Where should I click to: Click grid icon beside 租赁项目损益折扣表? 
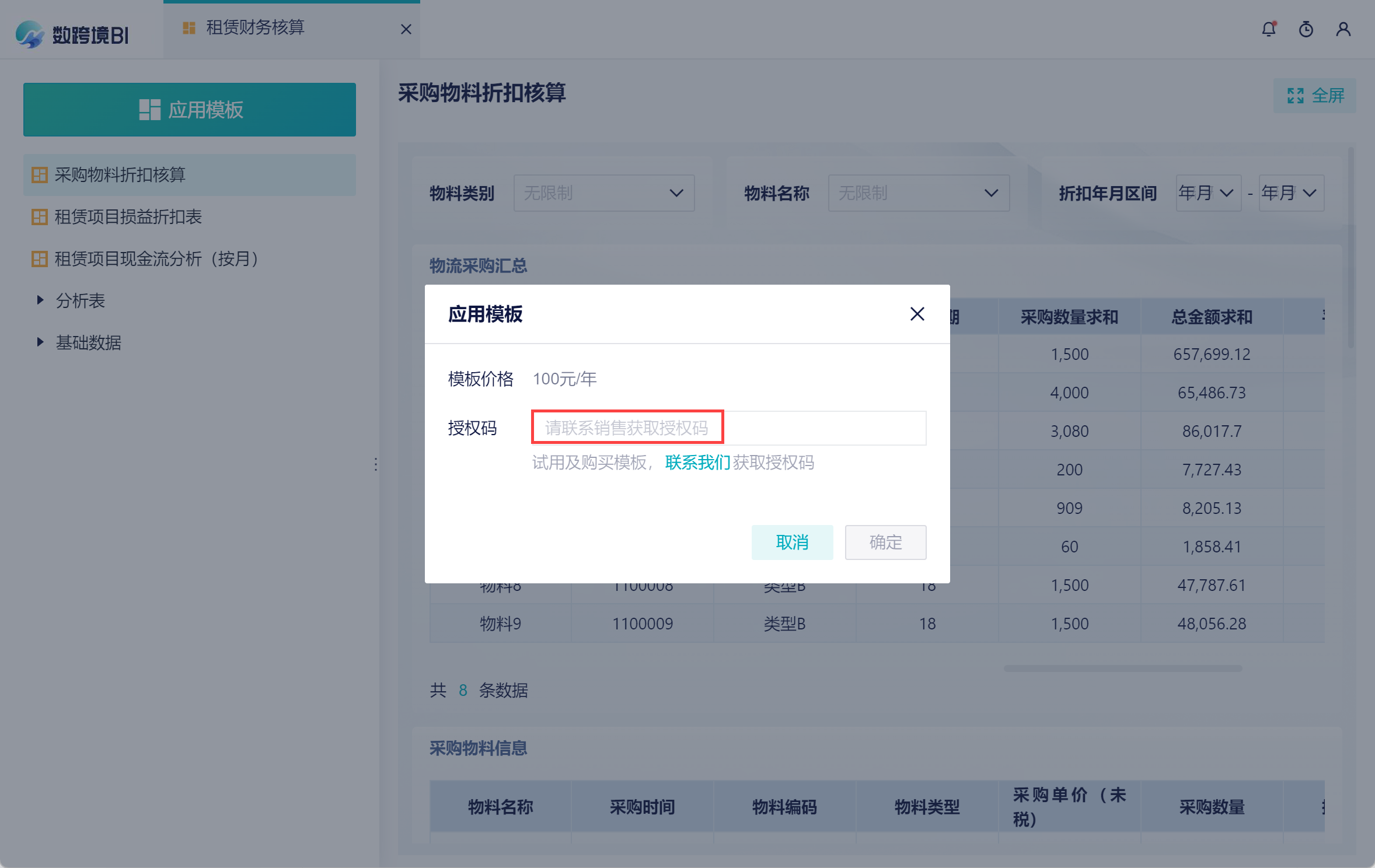click(x=39, y=217)
